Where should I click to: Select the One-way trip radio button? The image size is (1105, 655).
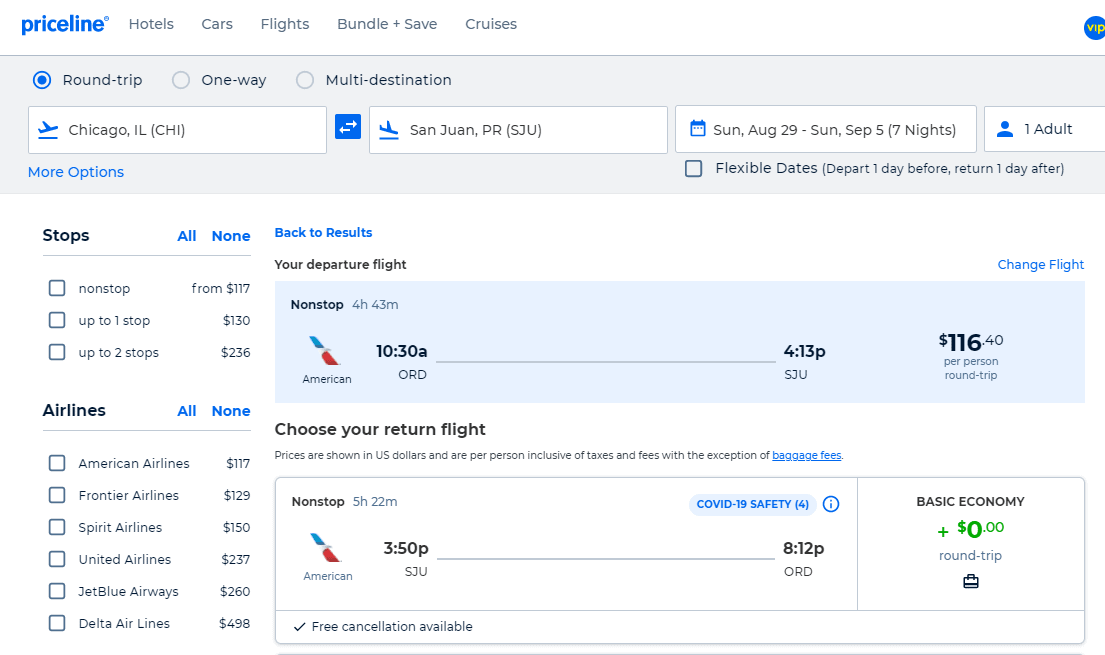[181, 79]
